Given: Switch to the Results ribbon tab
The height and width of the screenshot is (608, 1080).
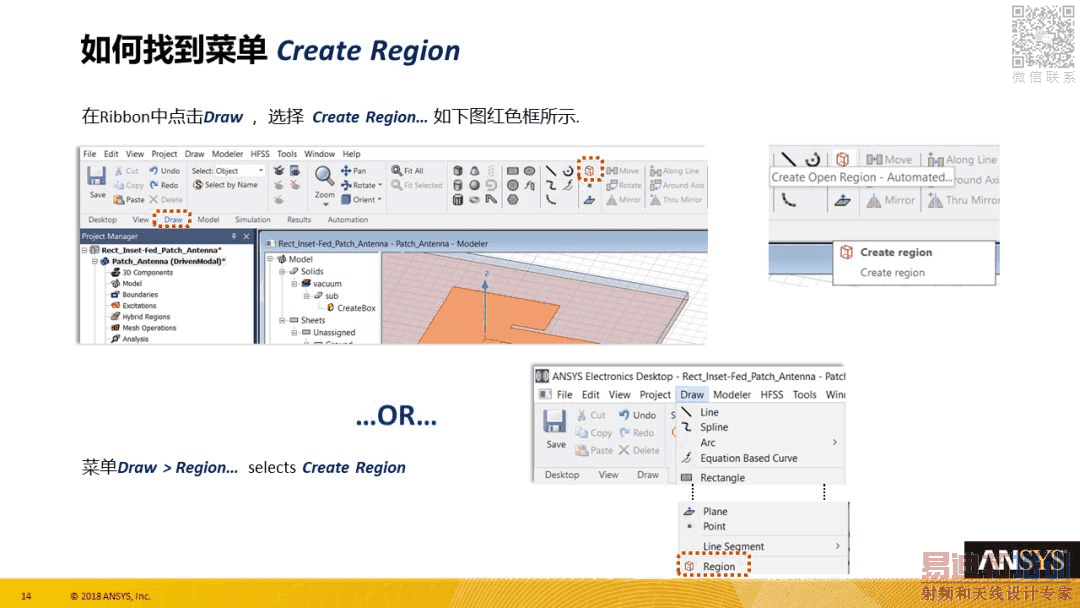Looking at the screenshot, I should click(x=299, y=220).
